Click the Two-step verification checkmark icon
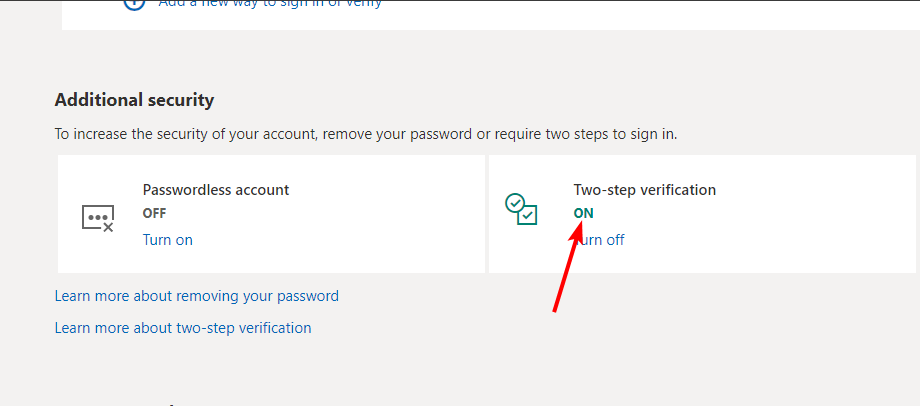Viewport: 920px width, 406px height. point(521,209)
